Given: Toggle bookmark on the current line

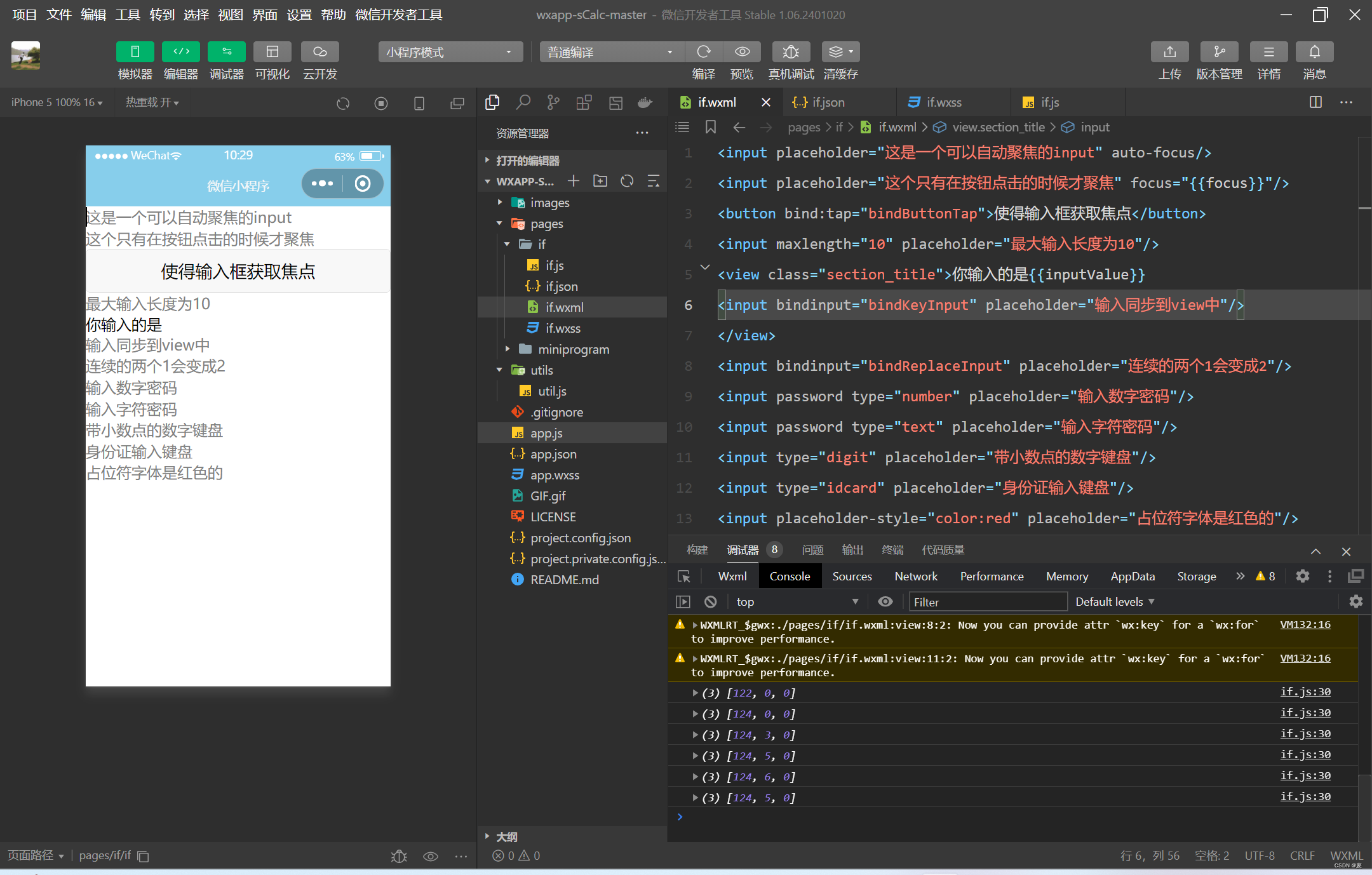Looking at the screenshot, I should click(x=711, y=127).
